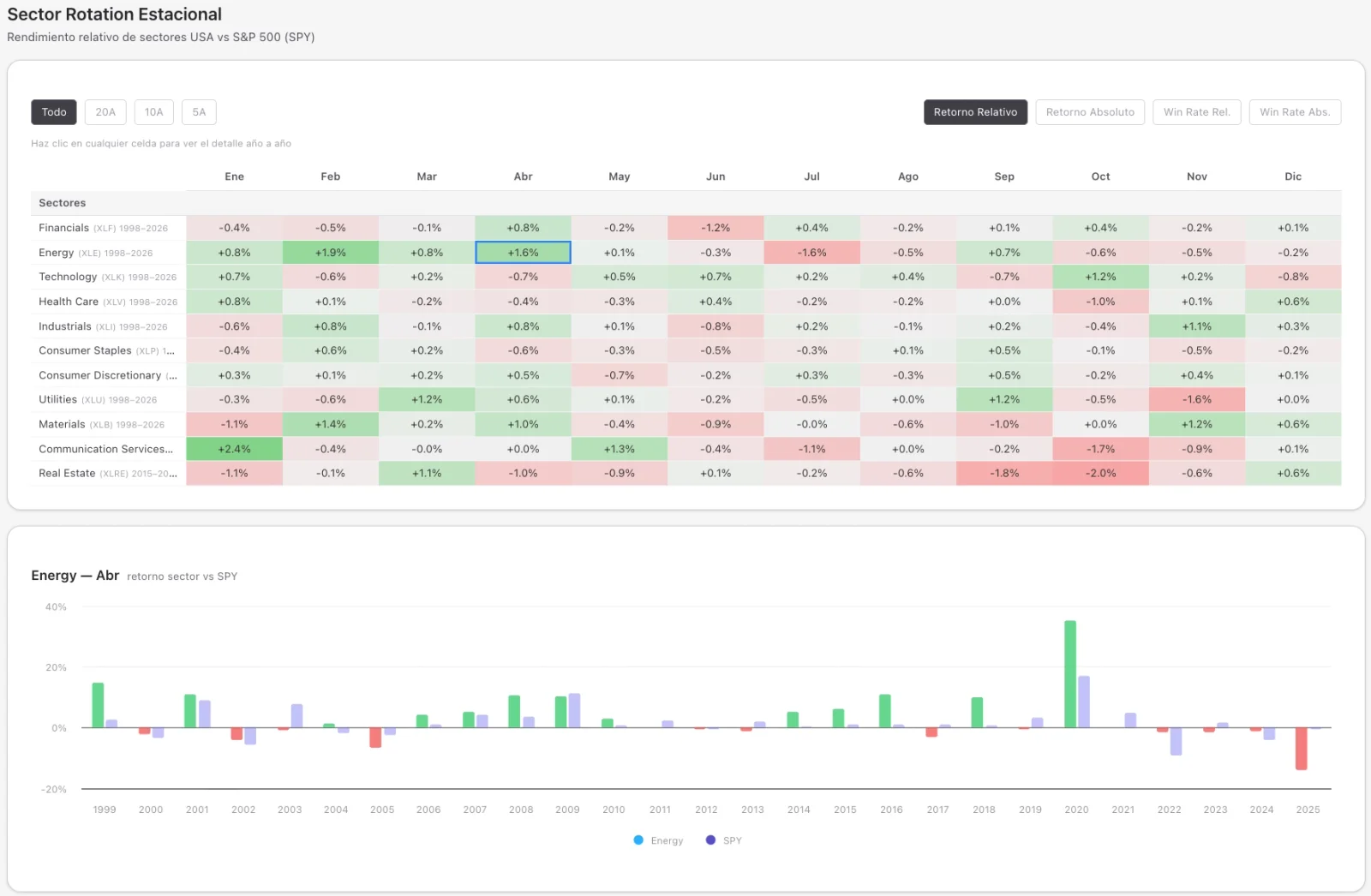Click the Ene month column header
The width and height of the screenshot is (1371, 896).
(235, 176)
